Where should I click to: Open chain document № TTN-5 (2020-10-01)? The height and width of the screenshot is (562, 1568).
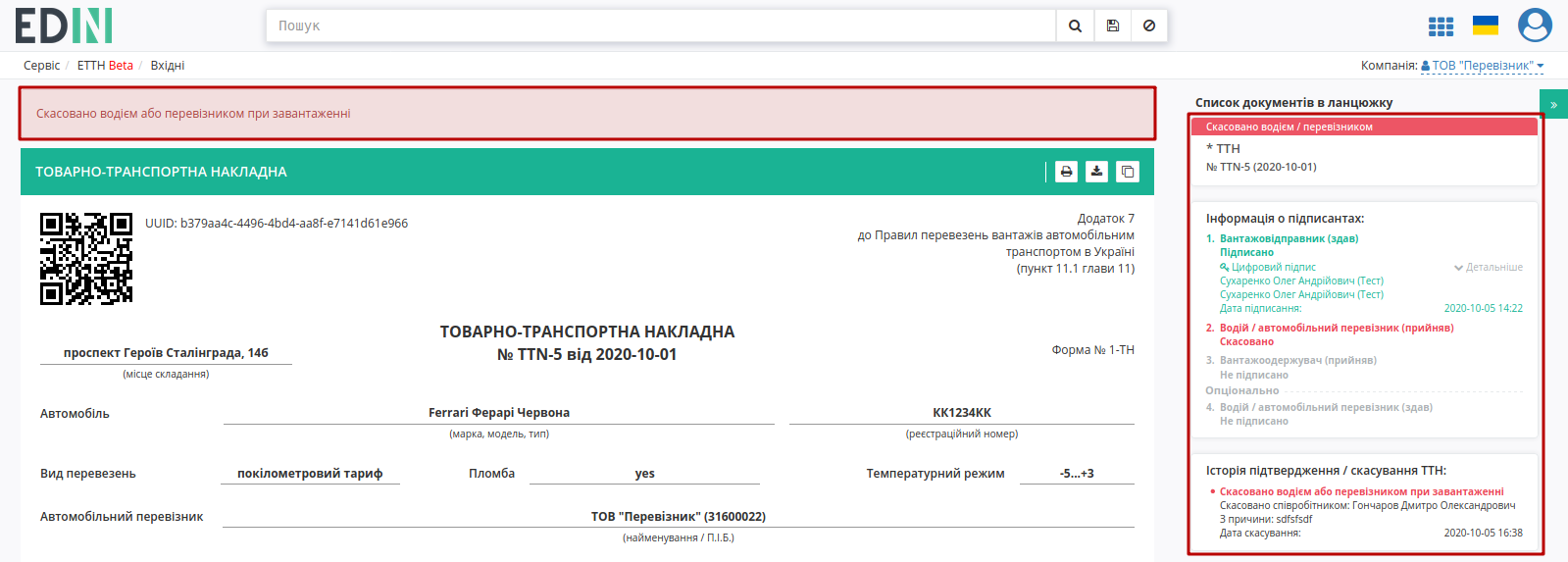point(1261,167)
